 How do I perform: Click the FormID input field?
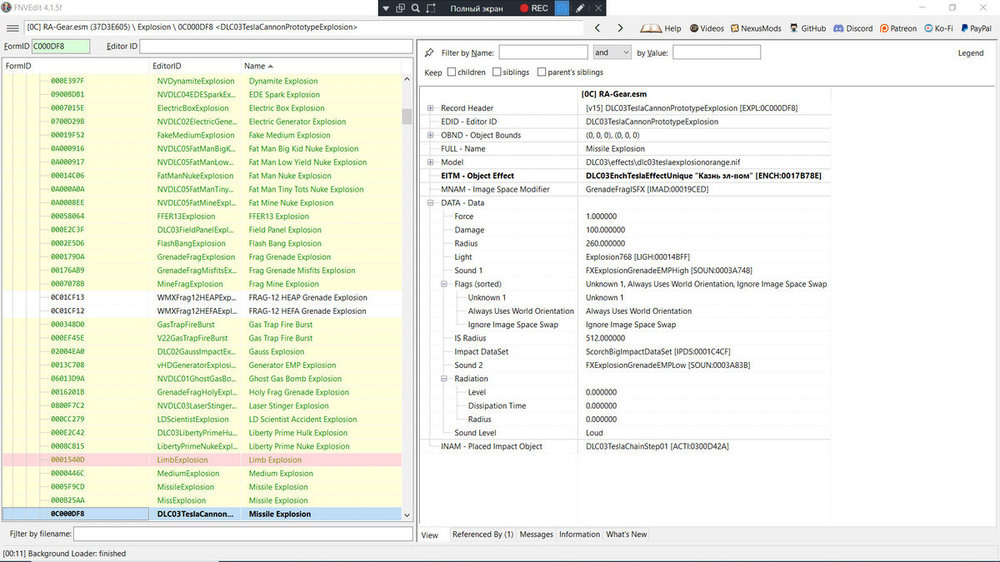point(61,46)
